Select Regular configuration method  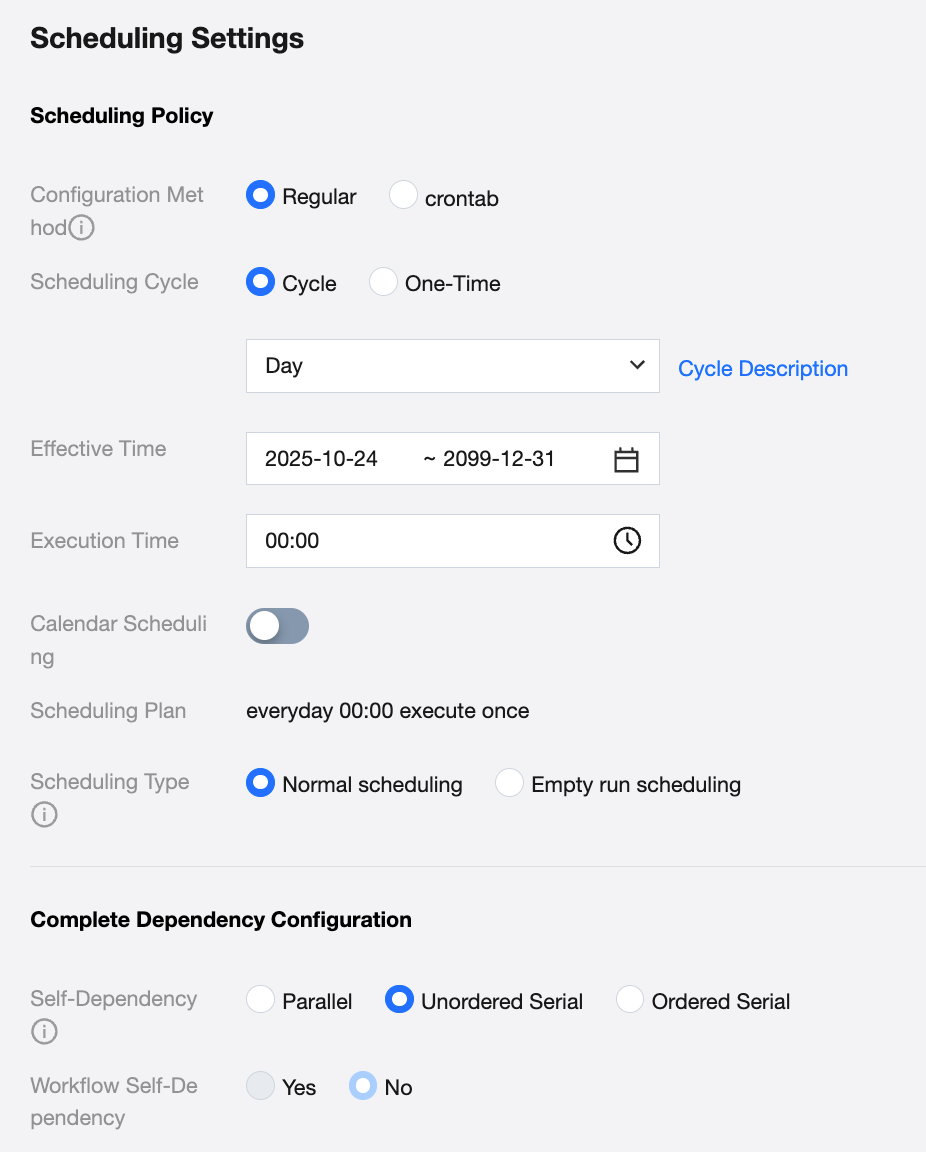(261, 196)
